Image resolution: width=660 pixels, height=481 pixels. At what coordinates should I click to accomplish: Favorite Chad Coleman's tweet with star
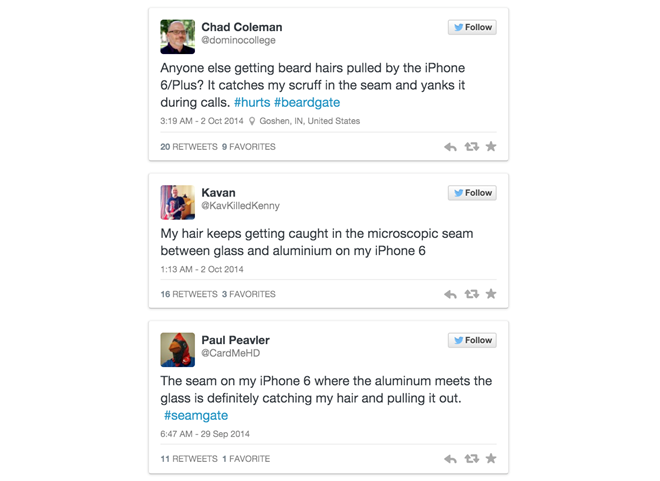pos(491,147)
